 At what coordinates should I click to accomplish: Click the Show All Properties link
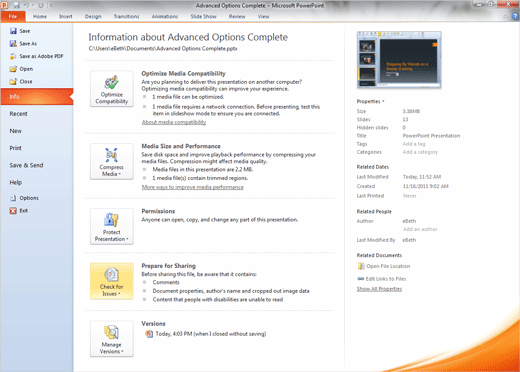click(x=379, y=289)
